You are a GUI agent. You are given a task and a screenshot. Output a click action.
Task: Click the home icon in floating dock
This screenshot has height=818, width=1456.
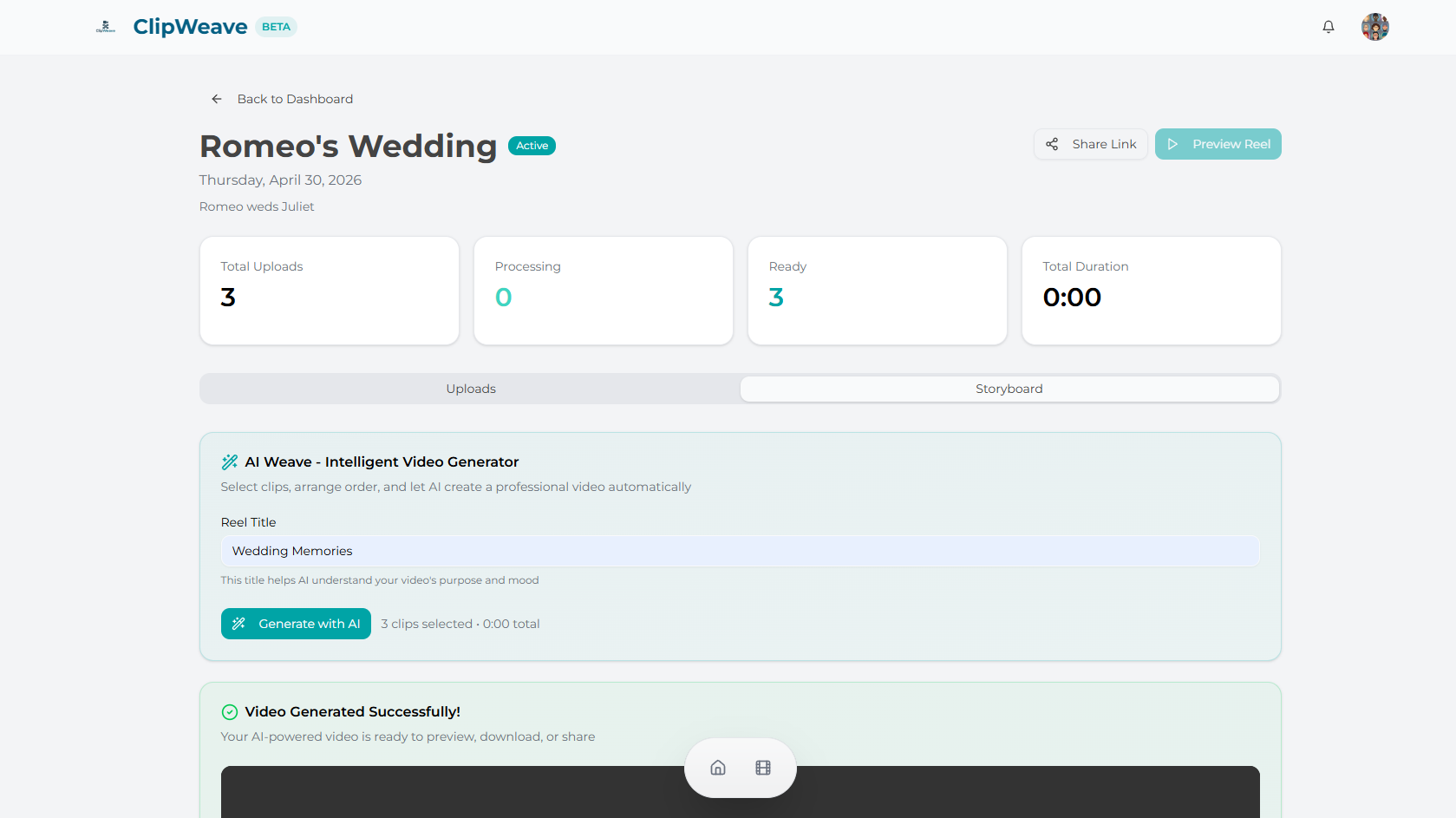click(x=718, y=768)
